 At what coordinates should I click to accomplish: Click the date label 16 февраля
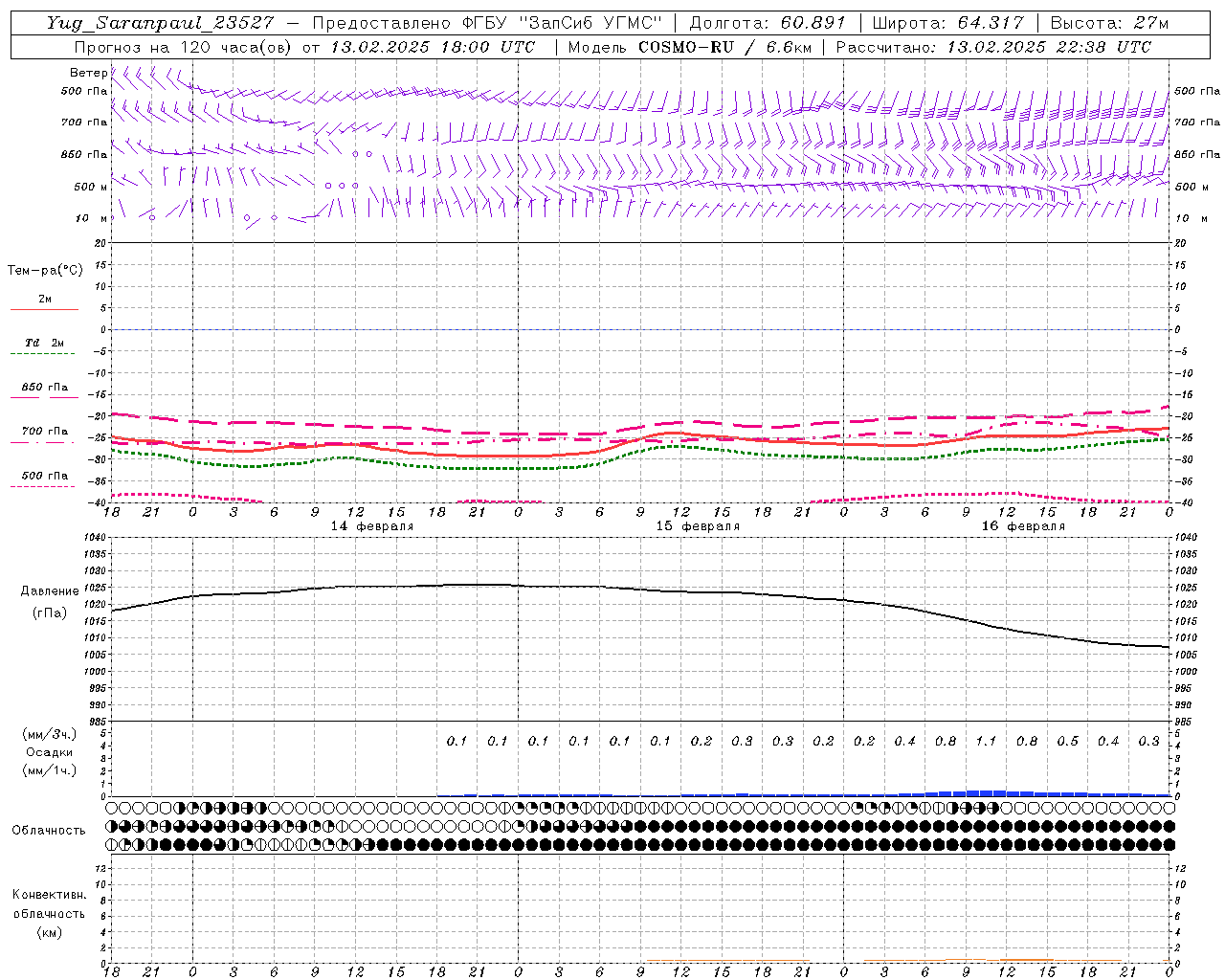coord(1023,526)
